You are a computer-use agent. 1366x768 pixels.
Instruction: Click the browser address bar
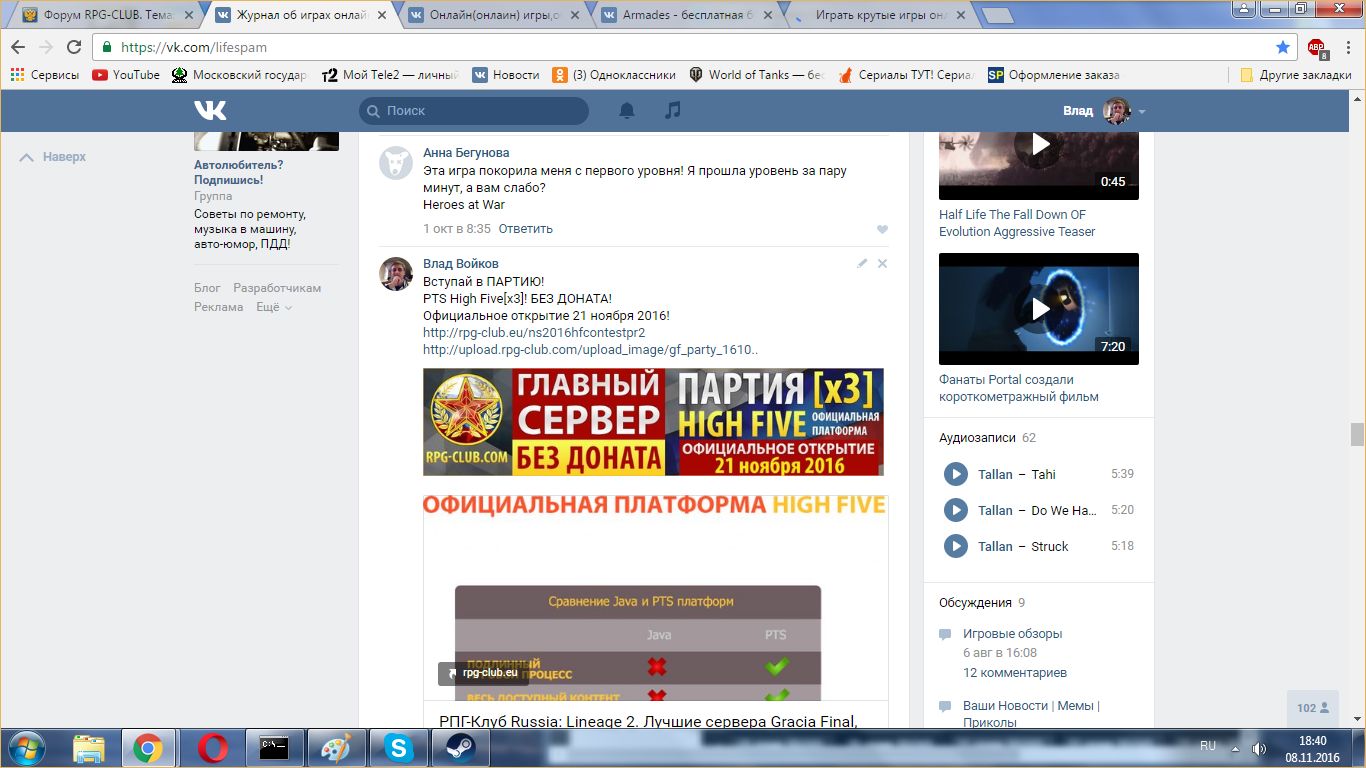(695, 47)
